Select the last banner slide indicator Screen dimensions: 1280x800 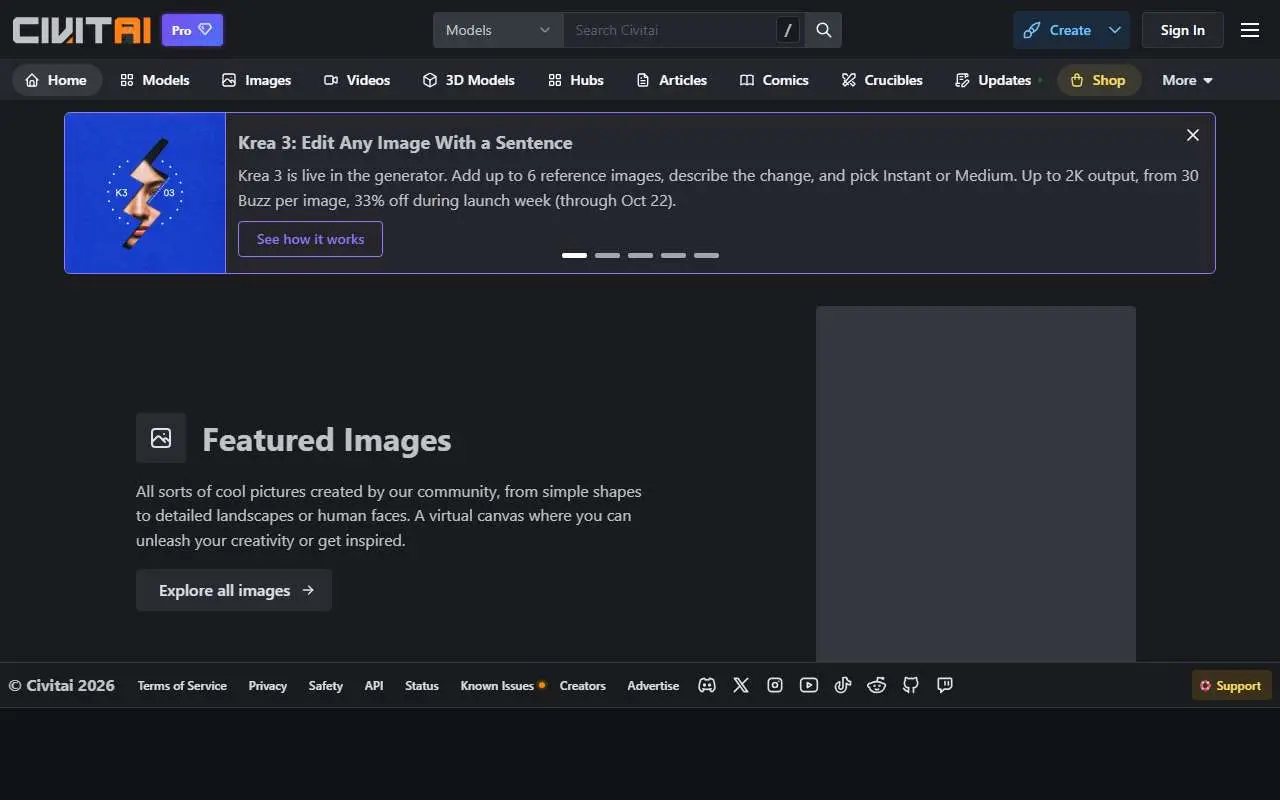point(706,256)
